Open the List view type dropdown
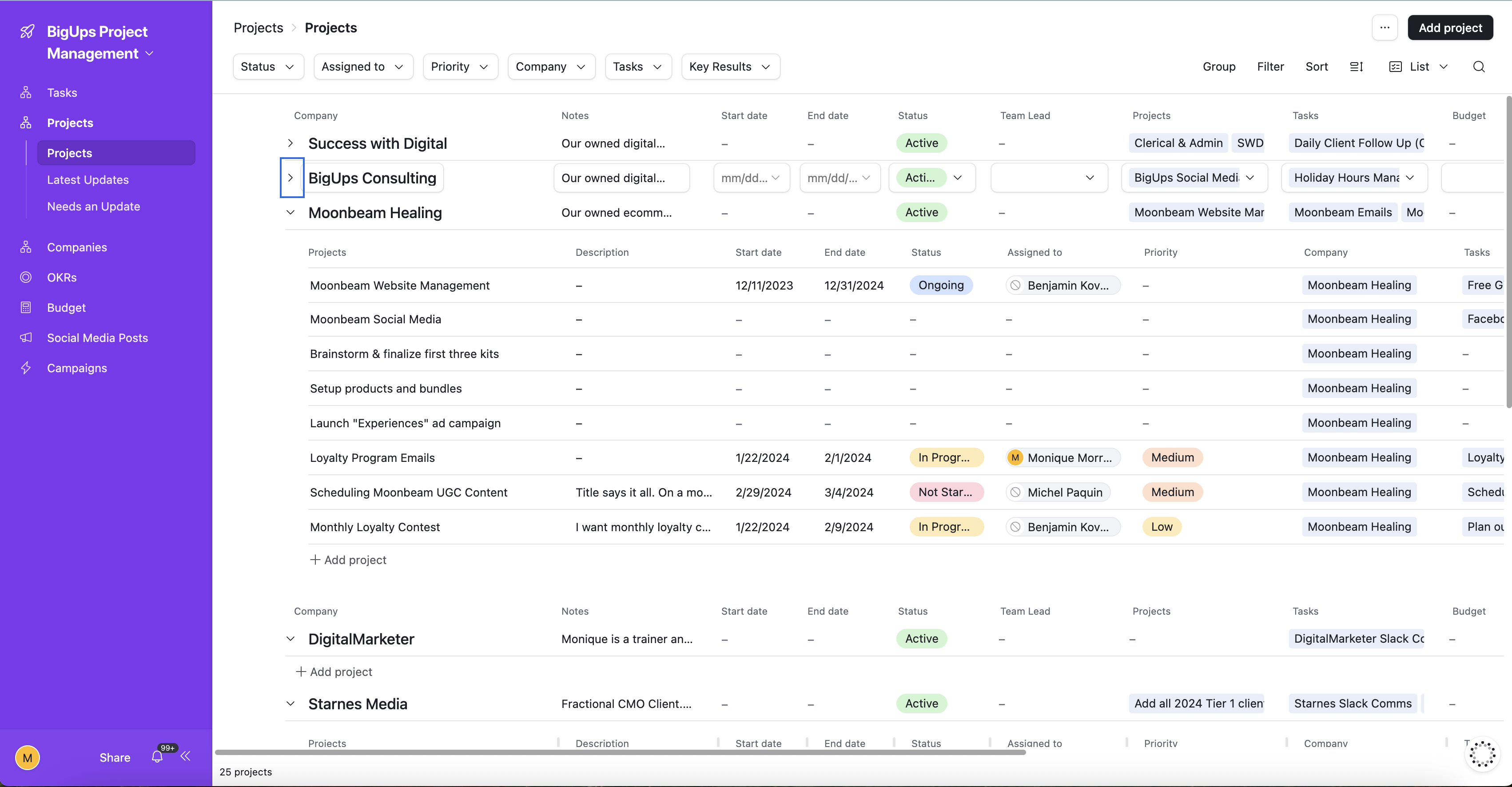1512x787 pixels. tap(1419, 67)
